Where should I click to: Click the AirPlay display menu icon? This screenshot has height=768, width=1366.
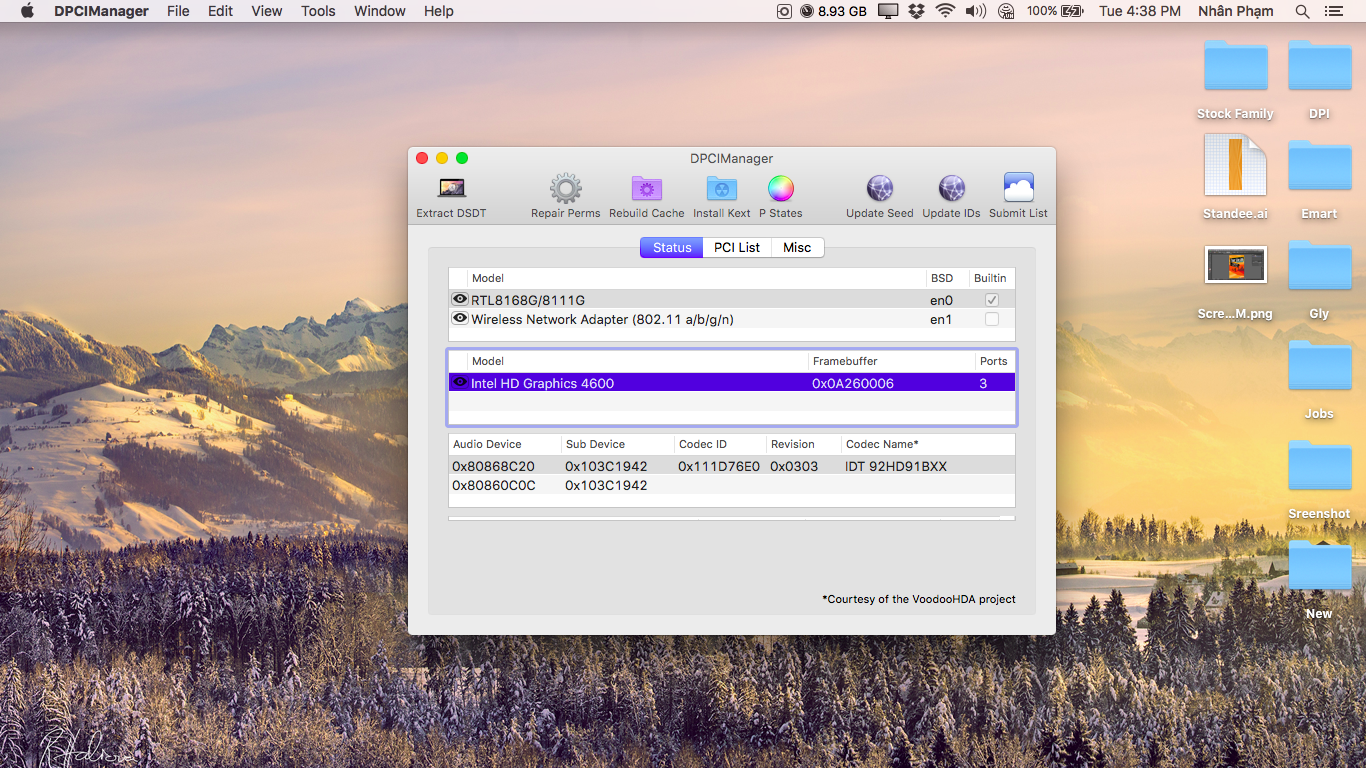(x=887, y=11)
